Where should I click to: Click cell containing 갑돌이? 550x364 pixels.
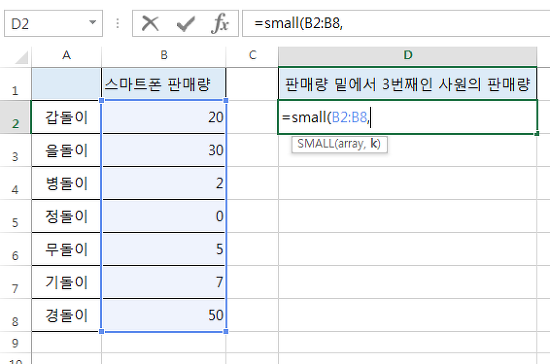66,117
